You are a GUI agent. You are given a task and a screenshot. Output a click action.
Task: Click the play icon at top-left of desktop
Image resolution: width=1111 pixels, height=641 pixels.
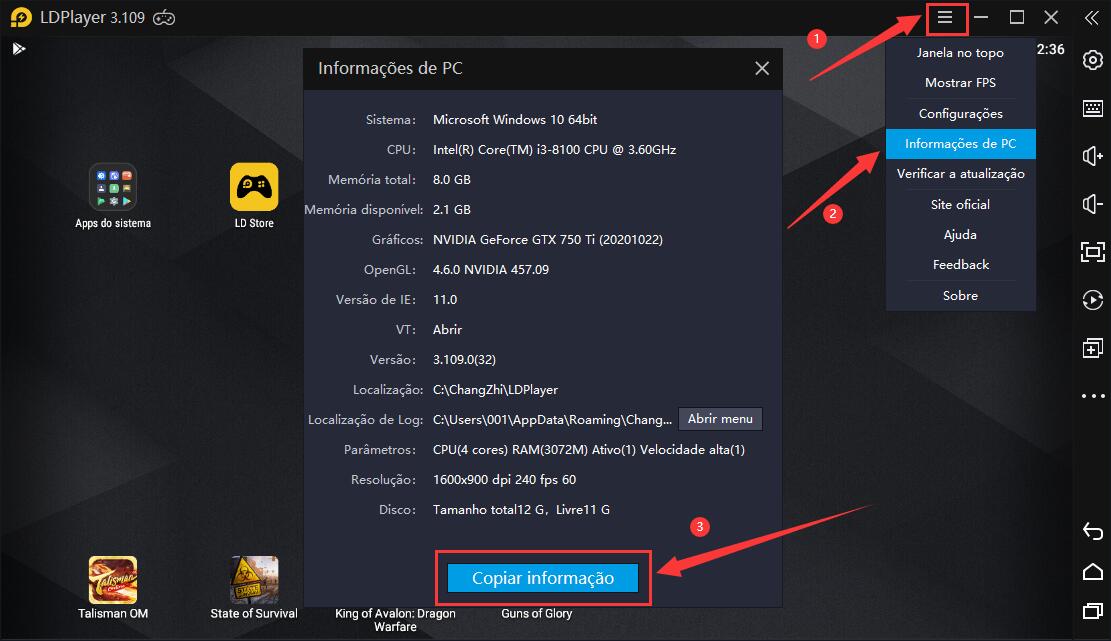click(x=18, y=49)
